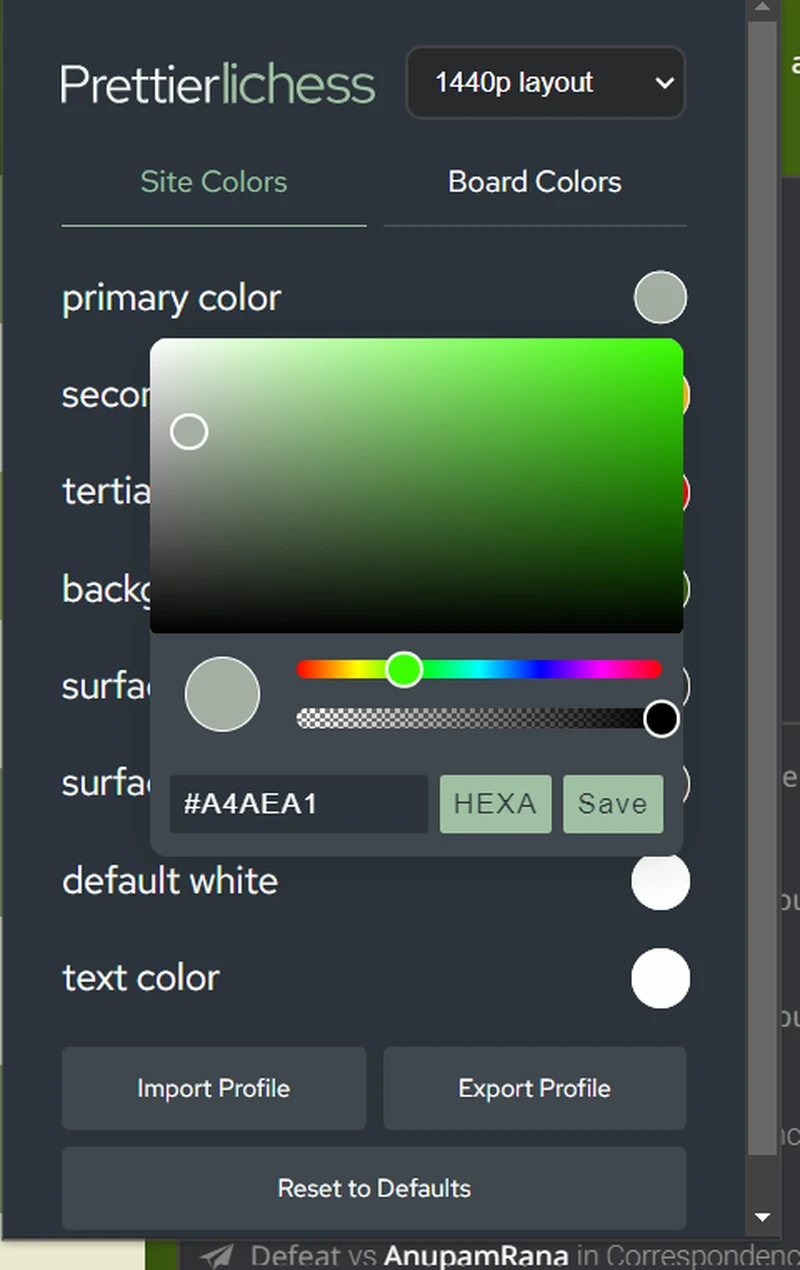Click the default white color swatch
This screenshot has width=800, height=1270.
pos(660,881)
